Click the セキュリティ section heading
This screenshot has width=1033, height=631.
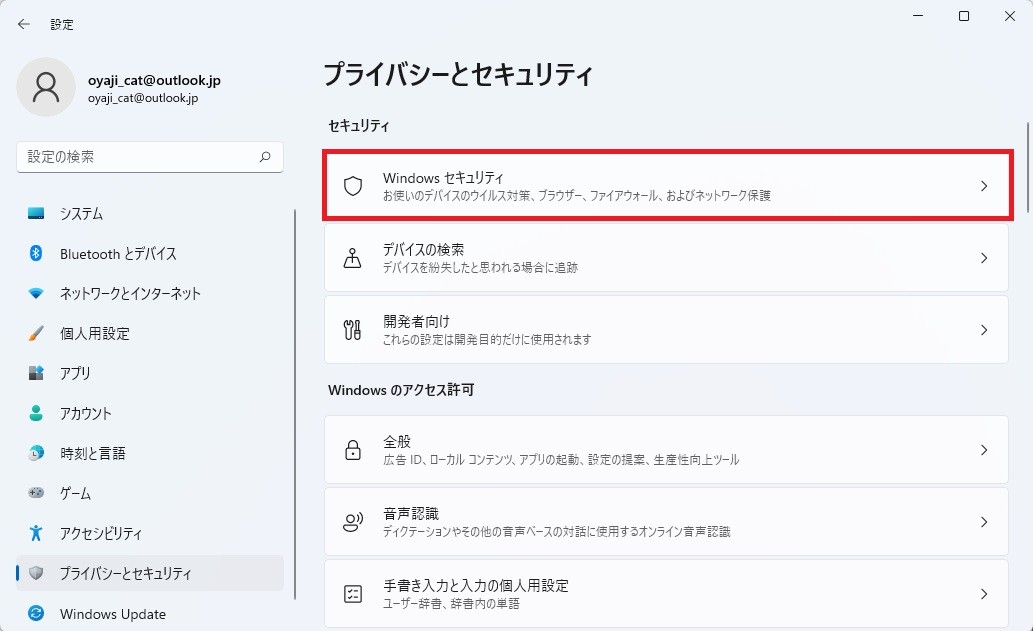[x=359, y=125]
